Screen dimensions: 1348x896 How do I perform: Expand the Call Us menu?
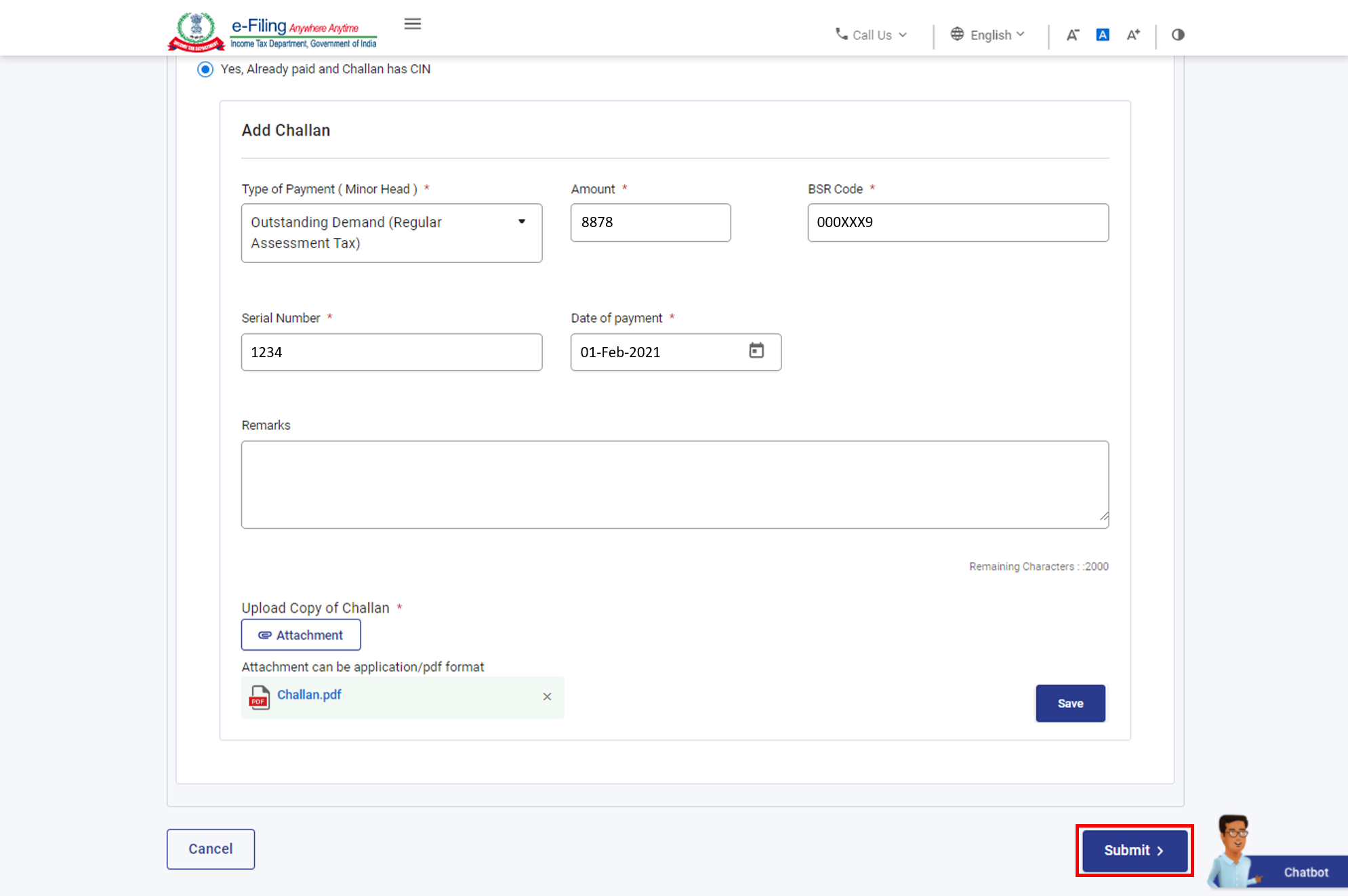(871, 35)
